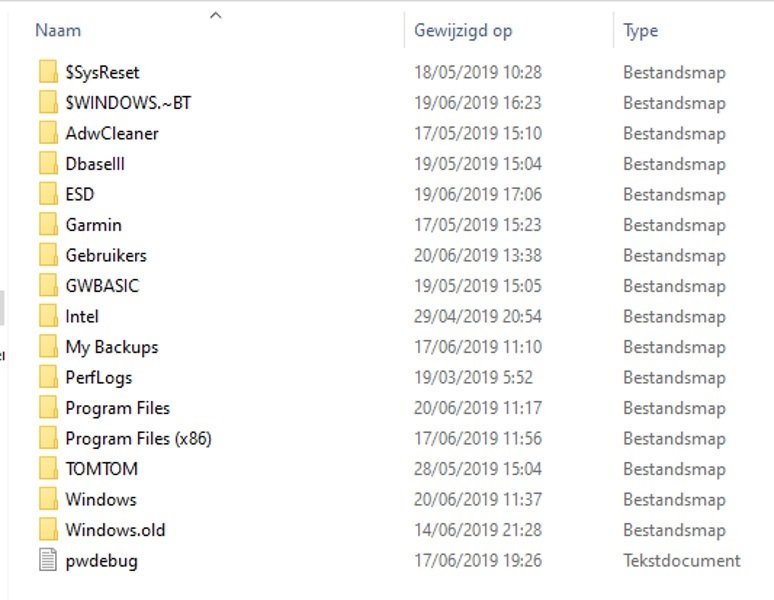Select the Intel folder icon

point(48,316)
